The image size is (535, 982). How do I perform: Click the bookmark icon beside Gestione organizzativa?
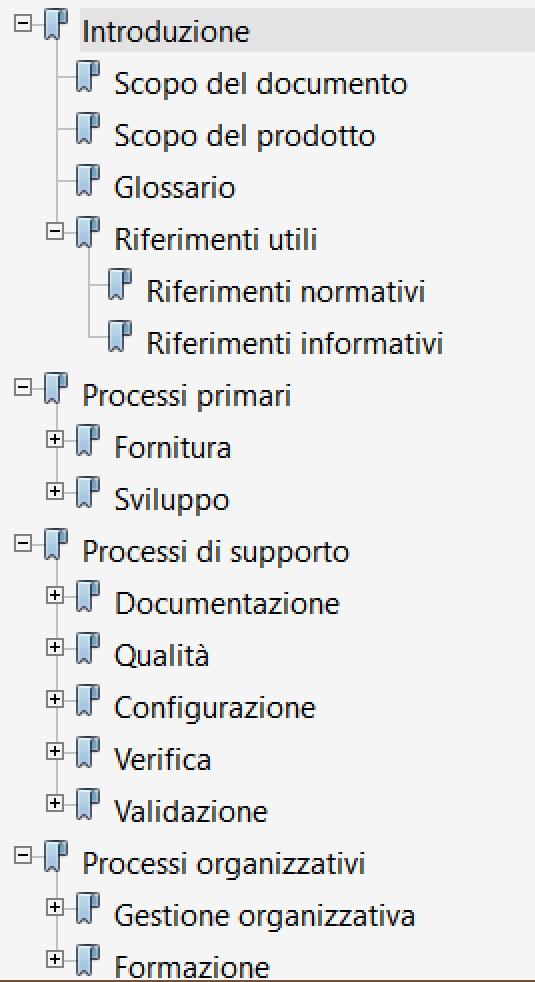click(x=88, y=911)
